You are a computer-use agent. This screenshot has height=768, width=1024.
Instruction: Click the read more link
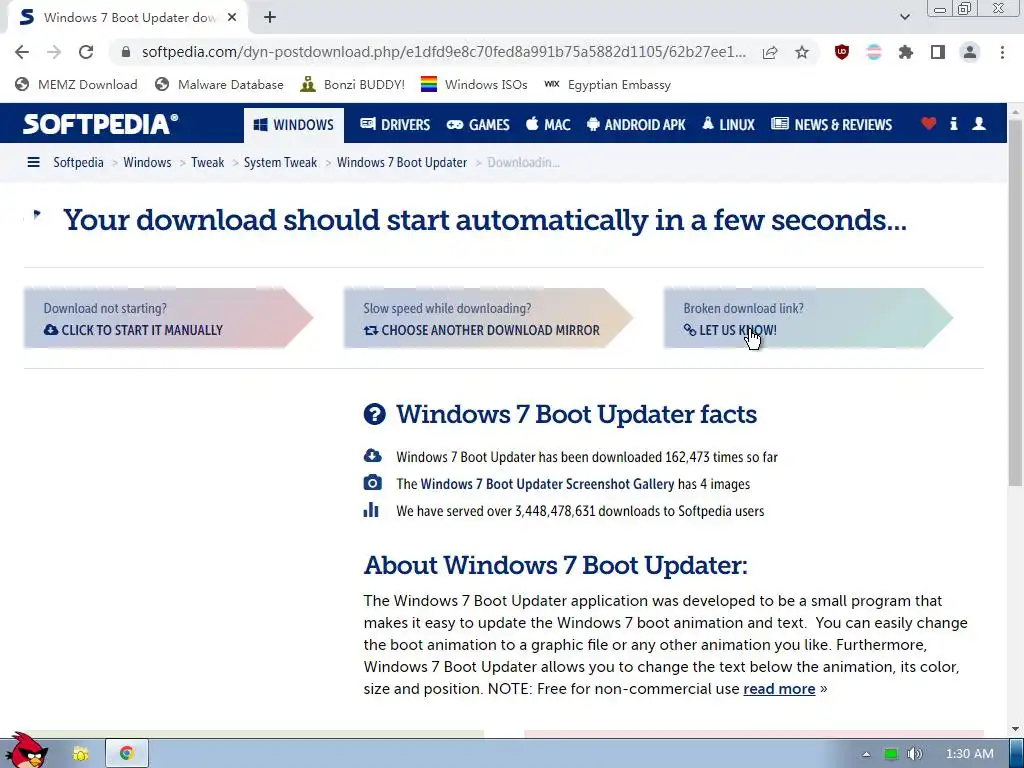[779, 689]
